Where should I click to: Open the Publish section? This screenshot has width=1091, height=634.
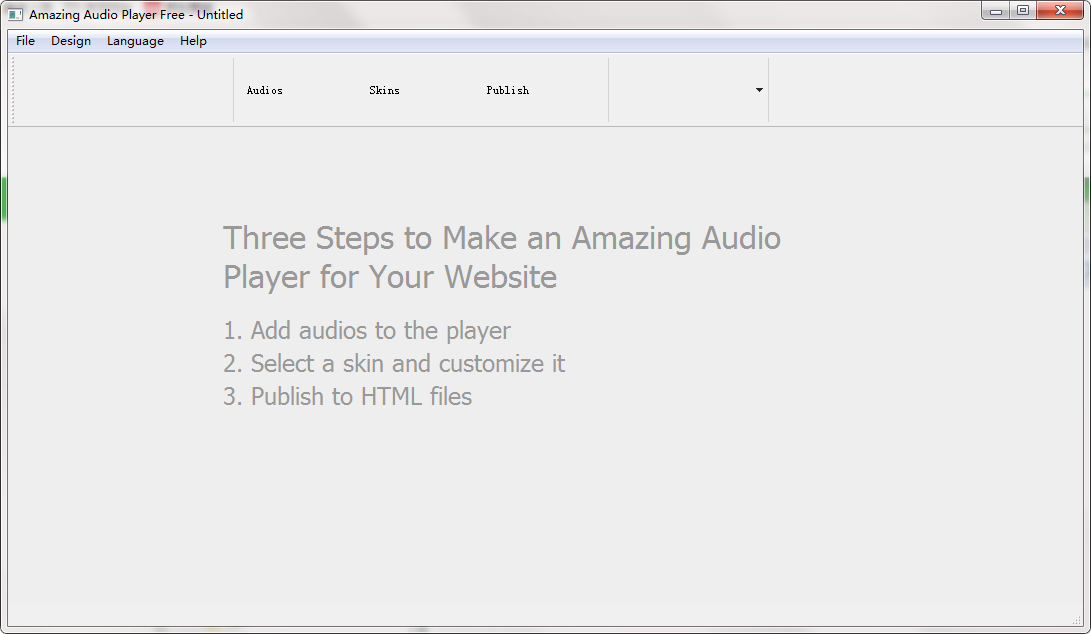pyautogui.click(x=508, y=90)
